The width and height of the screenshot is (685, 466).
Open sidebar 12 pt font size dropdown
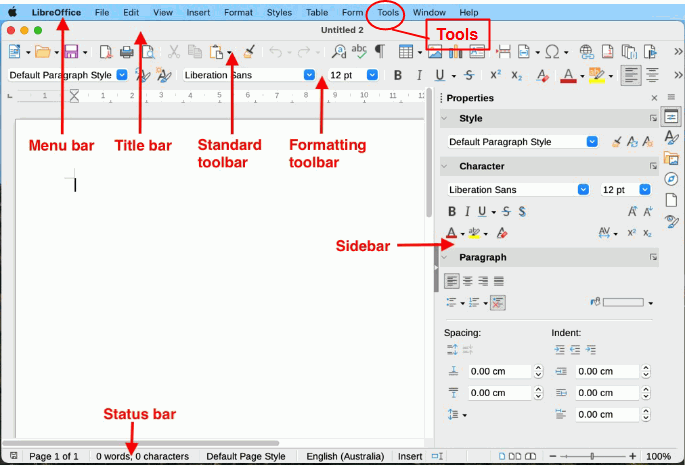click(x=645, y=190)
